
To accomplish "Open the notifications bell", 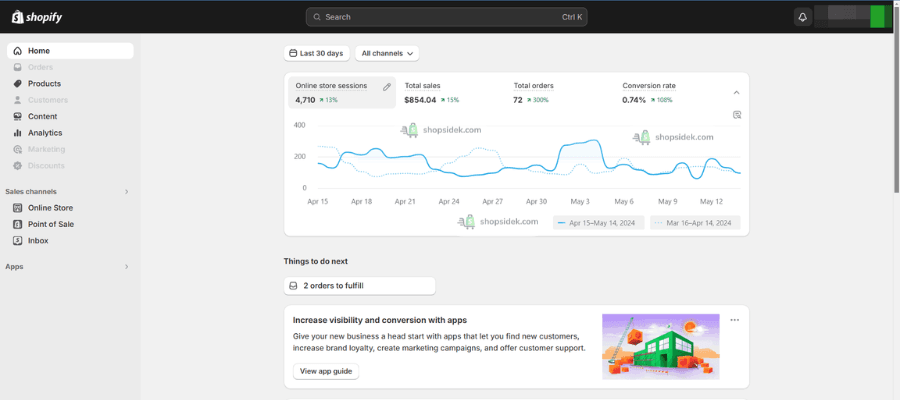I will pyautogui.click(x=802, y=17).
